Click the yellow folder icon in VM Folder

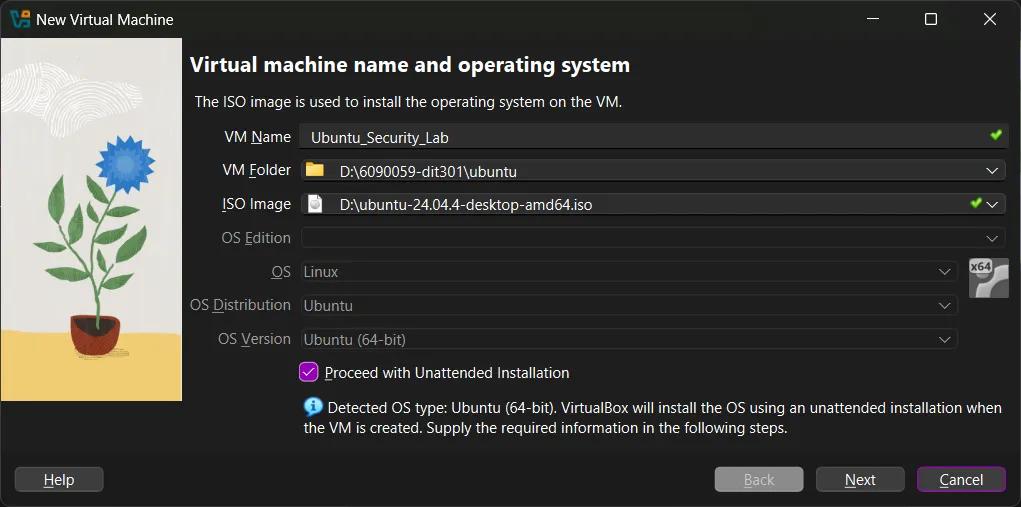[315, 170]
